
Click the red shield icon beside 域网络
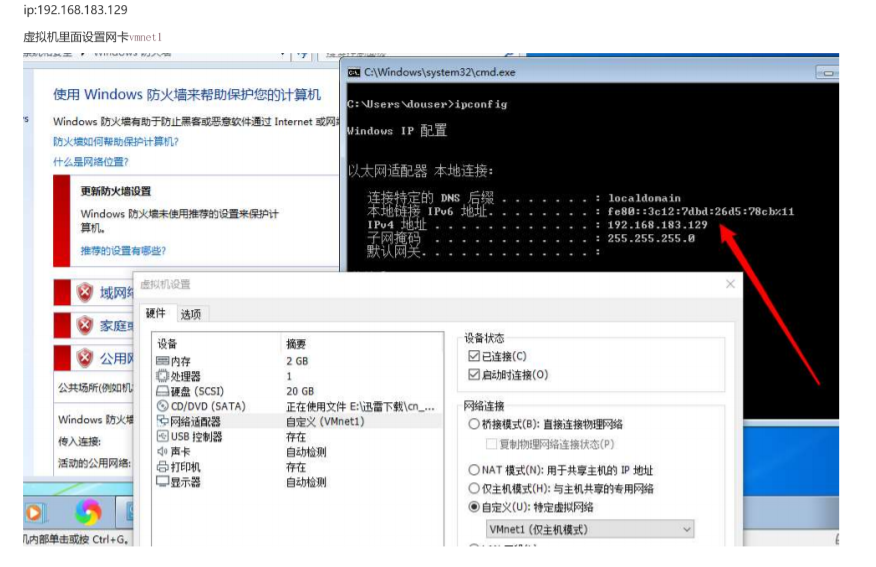coord(85,292)
